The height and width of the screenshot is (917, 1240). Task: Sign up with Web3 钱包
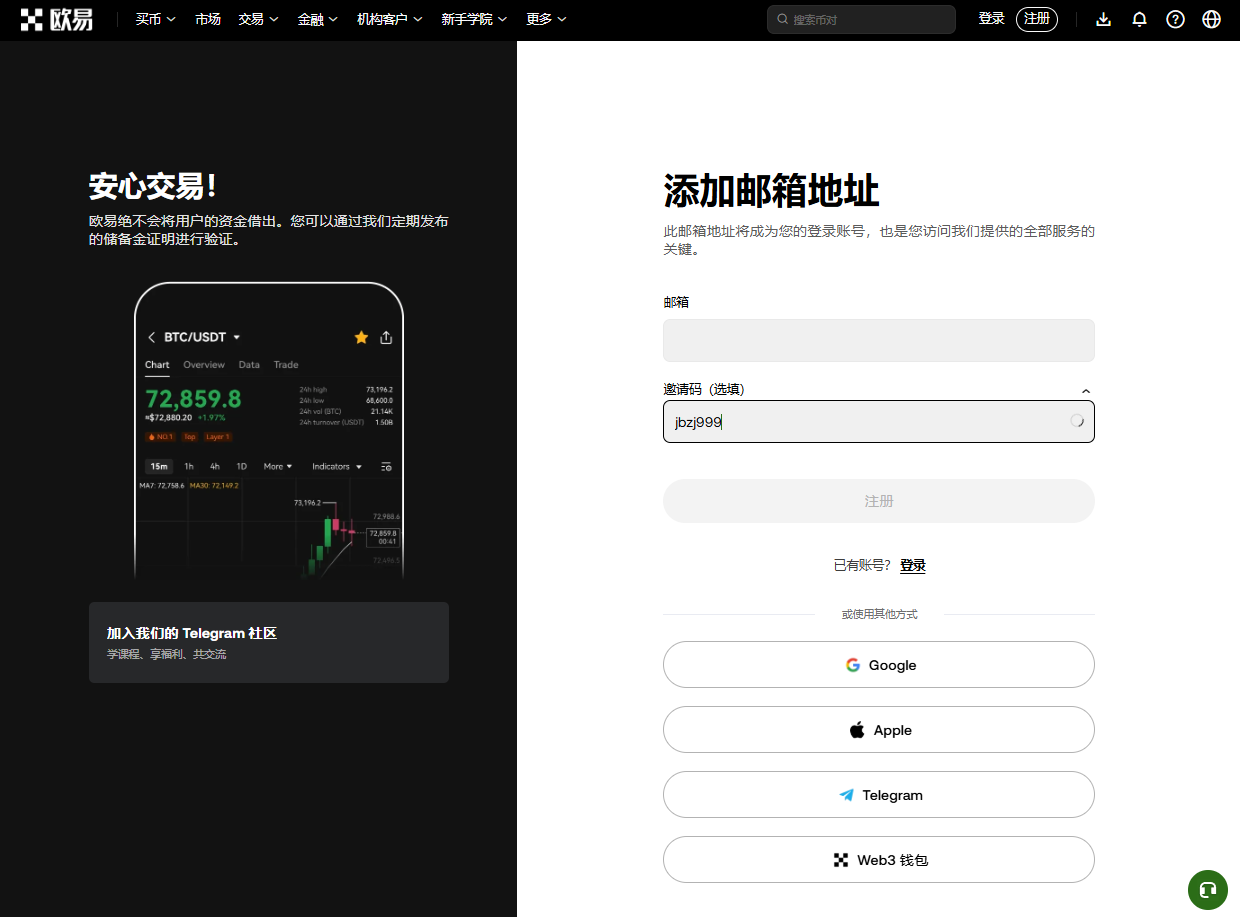point(879,860)
